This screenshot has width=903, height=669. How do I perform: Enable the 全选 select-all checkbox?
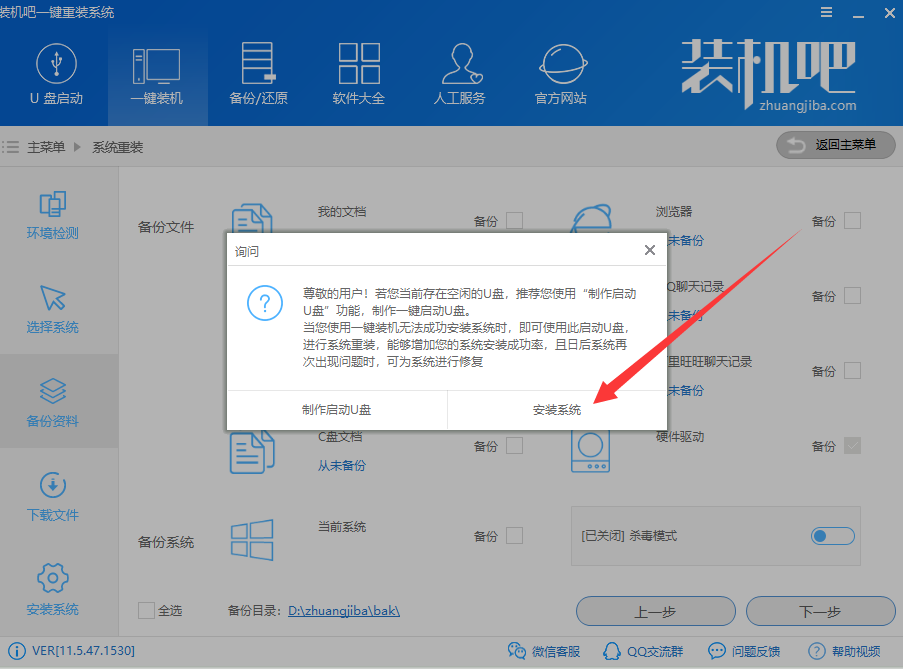pyautogui.click(x=145, y=611)
